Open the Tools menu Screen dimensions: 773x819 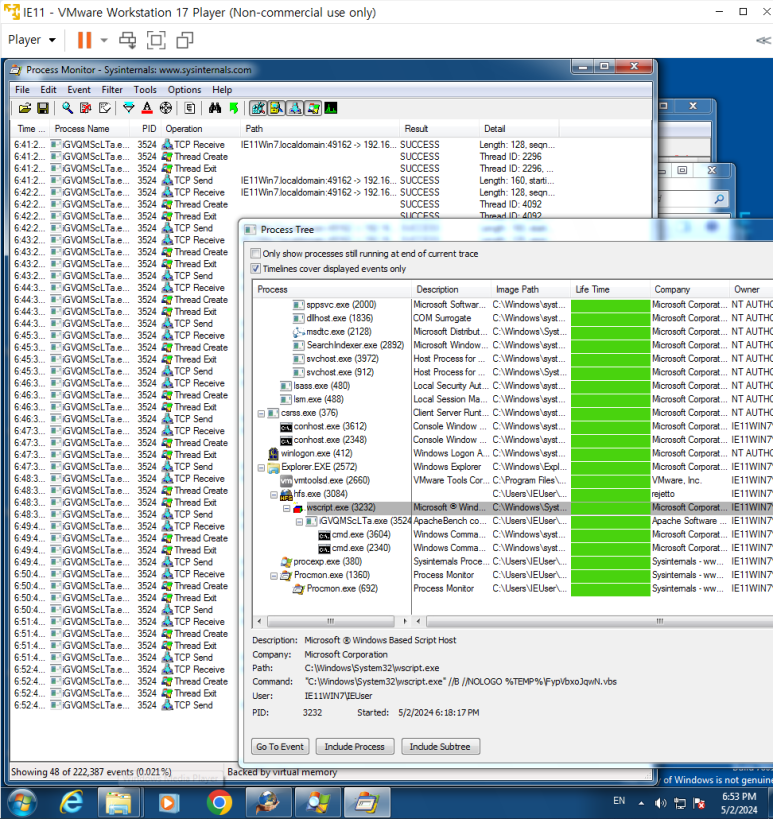coord(145,90)
